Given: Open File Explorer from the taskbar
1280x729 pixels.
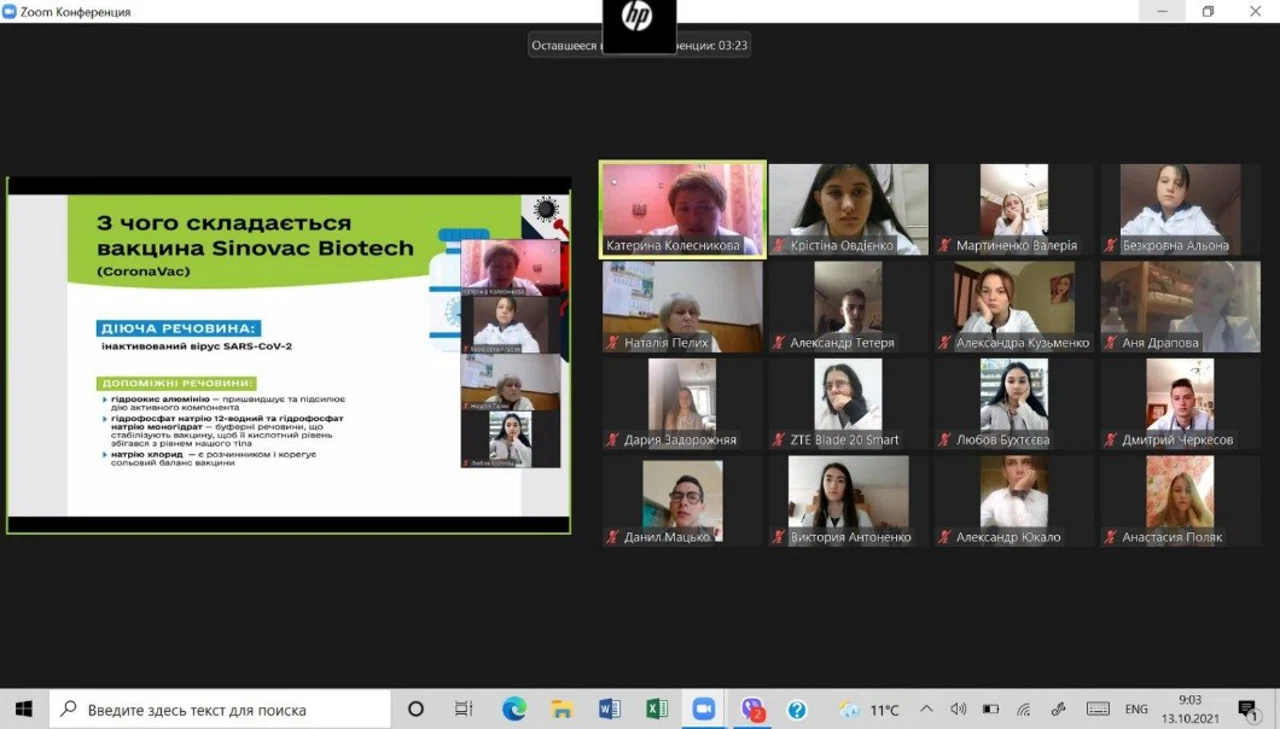Looking at the screenshot, I should tap(562, 709).
